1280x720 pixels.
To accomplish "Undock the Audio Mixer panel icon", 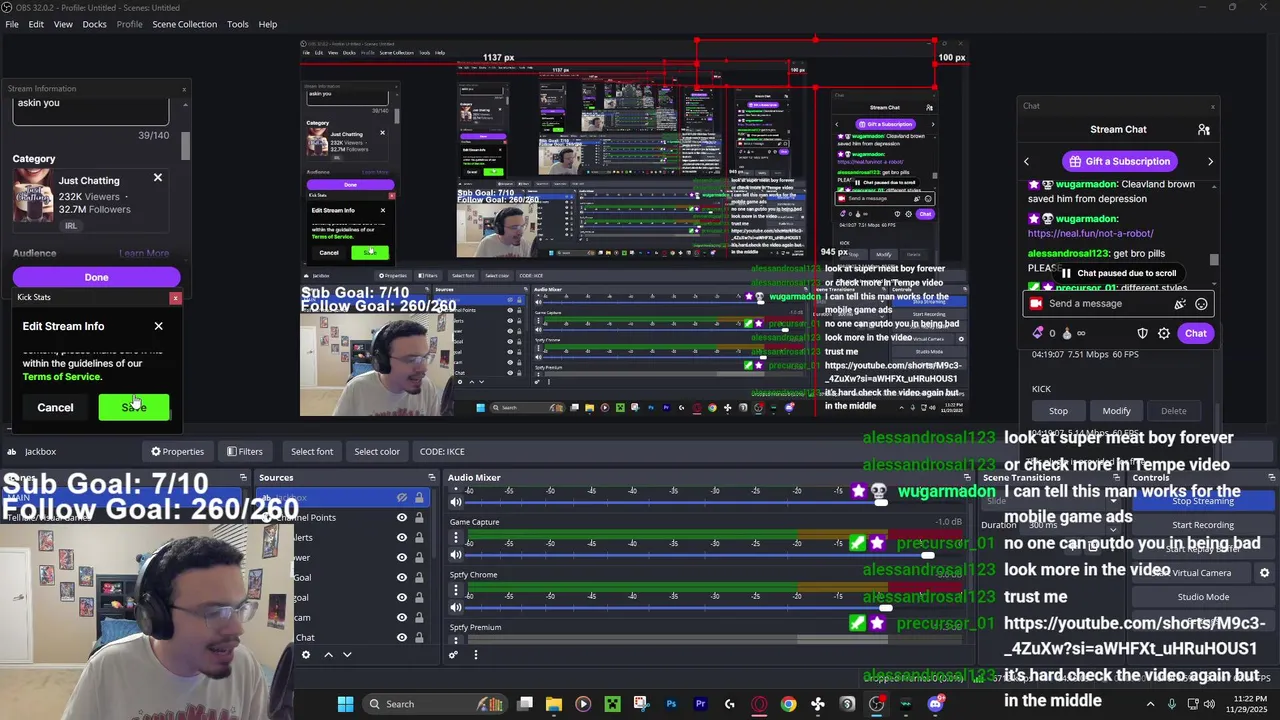I will 967,478.
